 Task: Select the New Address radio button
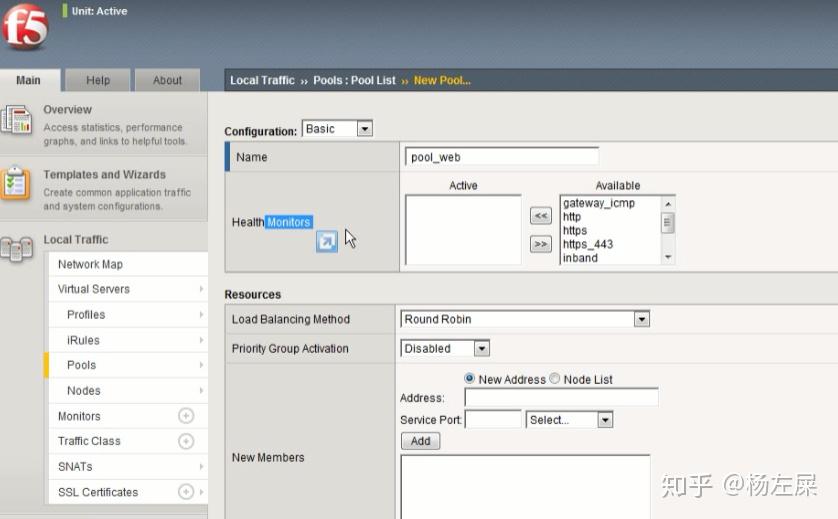coord(469,378)
